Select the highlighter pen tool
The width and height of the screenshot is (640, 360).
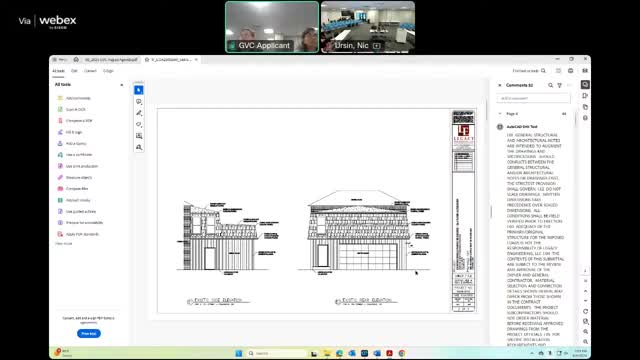click(139, 113)
